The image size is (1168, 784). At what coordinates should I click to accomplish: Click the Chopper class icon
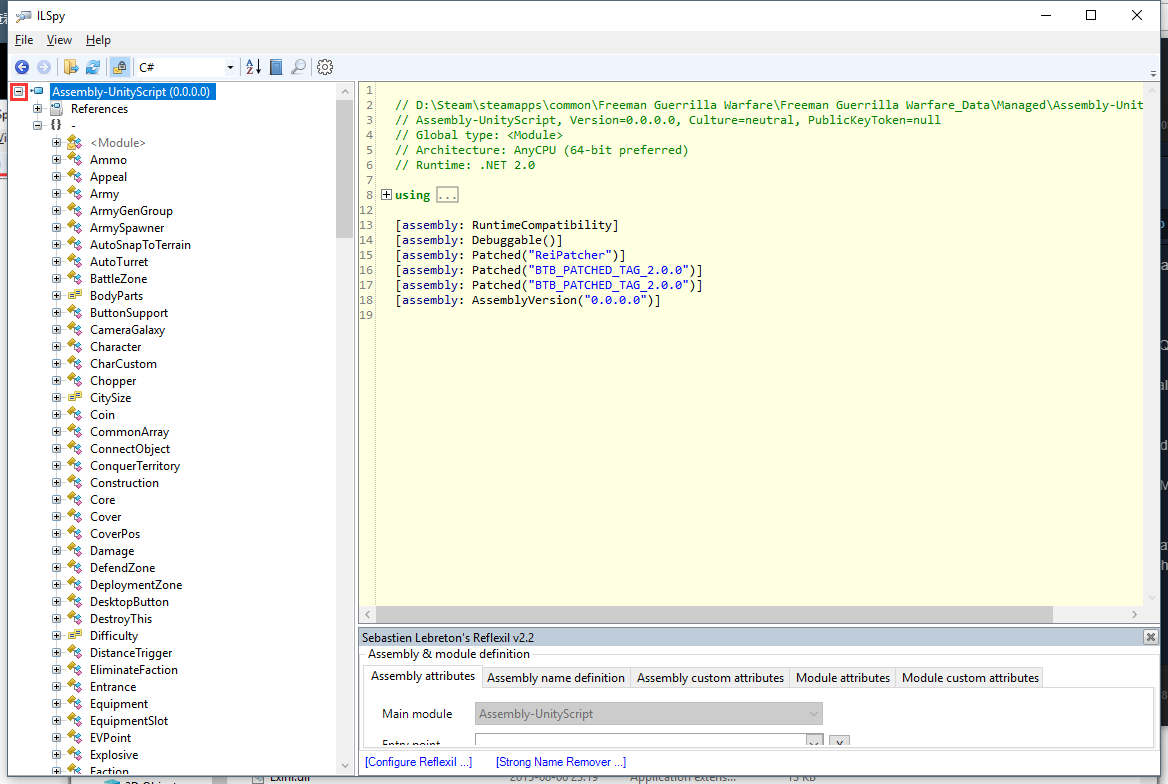[x=74, y=381]
